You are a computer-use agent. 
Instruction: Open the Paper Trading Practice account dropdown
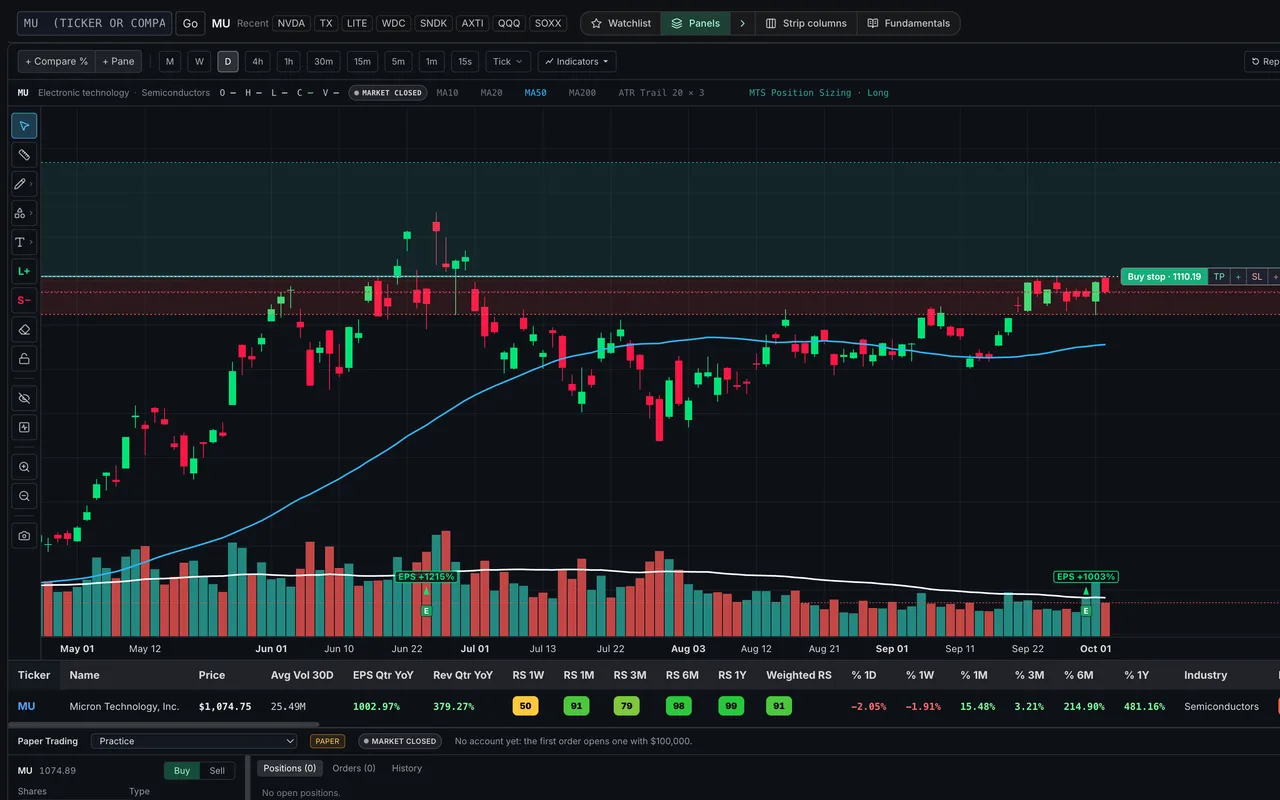[194, 741]
